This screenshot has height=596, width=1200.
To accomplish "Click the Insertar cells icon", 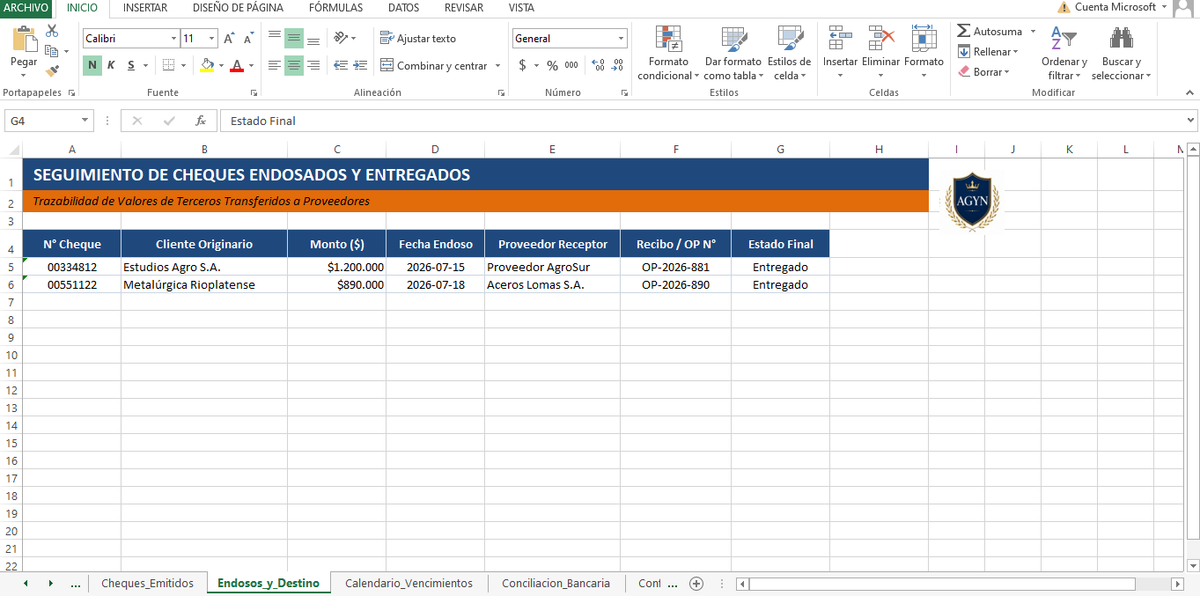I will tap(840, 38).
